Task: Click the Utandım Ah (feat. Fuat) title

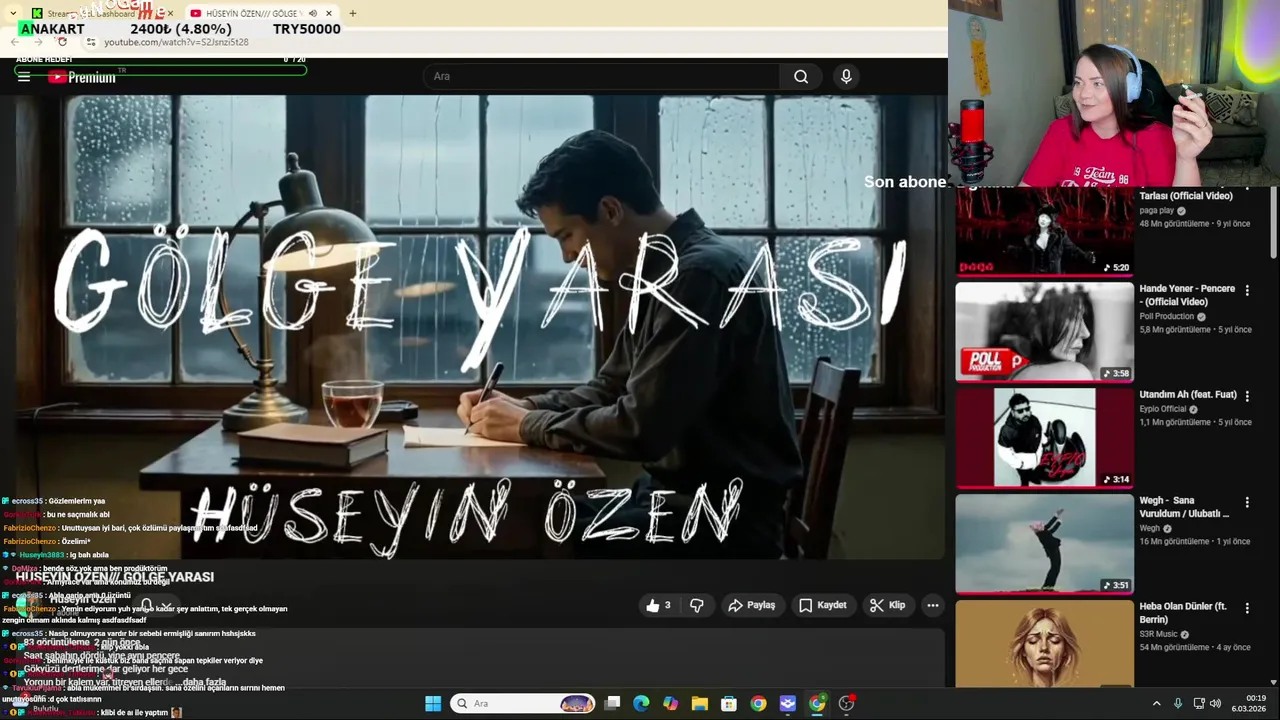Action: click(x=1188, y=394)
